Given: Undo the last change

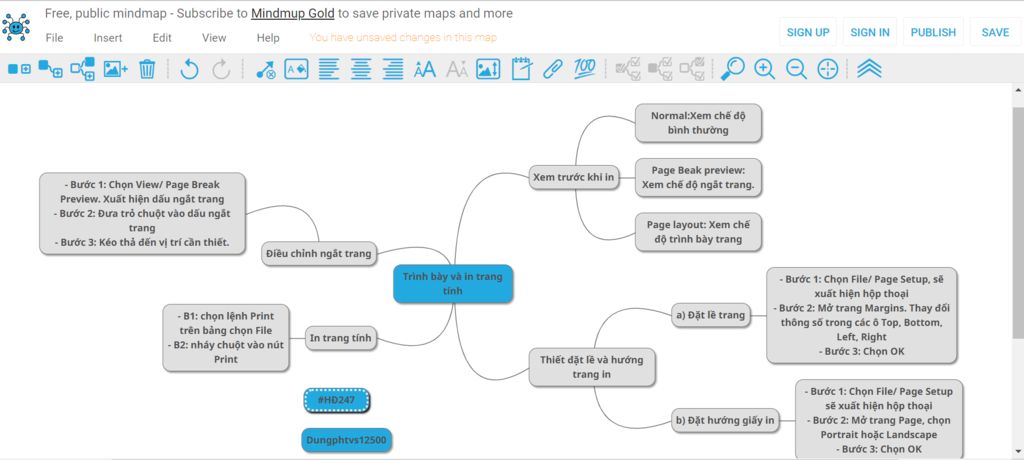Looking at the screenshot, I should click(189, 69).
